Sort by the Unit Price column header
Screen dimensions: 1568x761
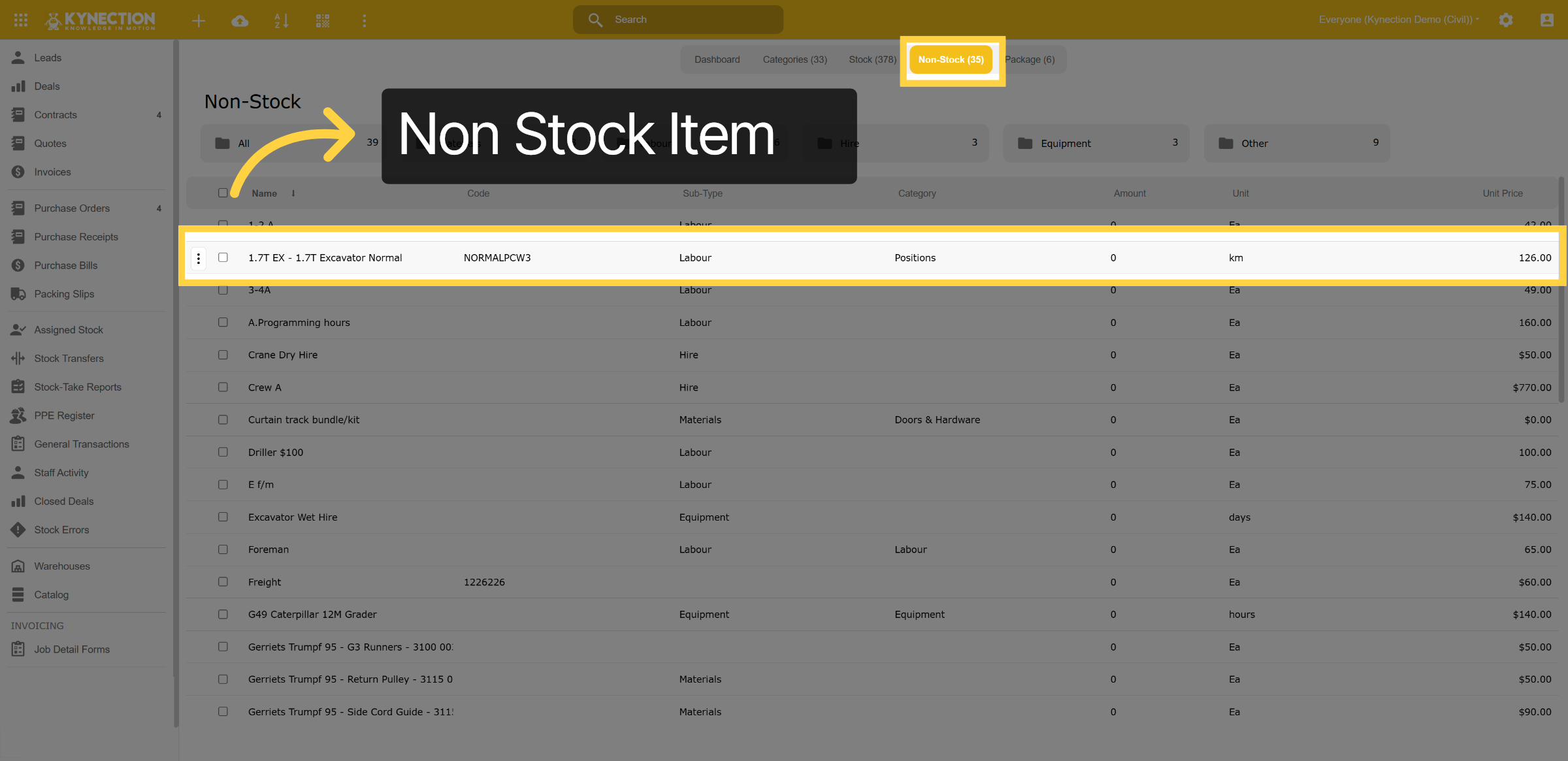tap(1503, 193)
